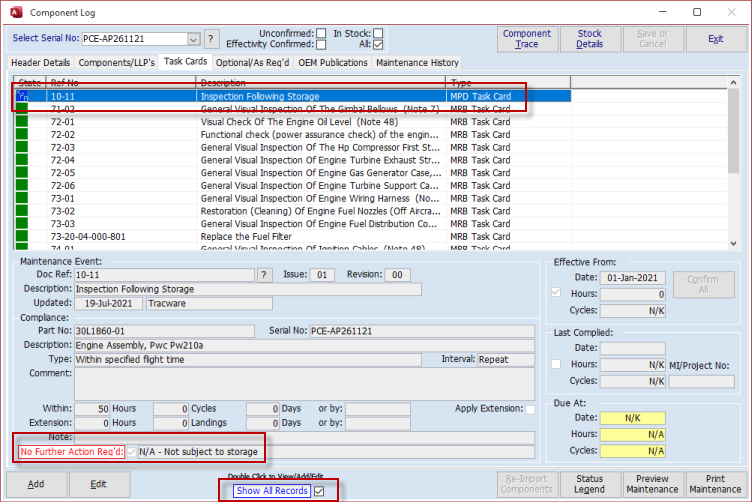Click the Component Trace button
Image resolution: width=752 pixels, height=502 pixels.
click(526, 39)
